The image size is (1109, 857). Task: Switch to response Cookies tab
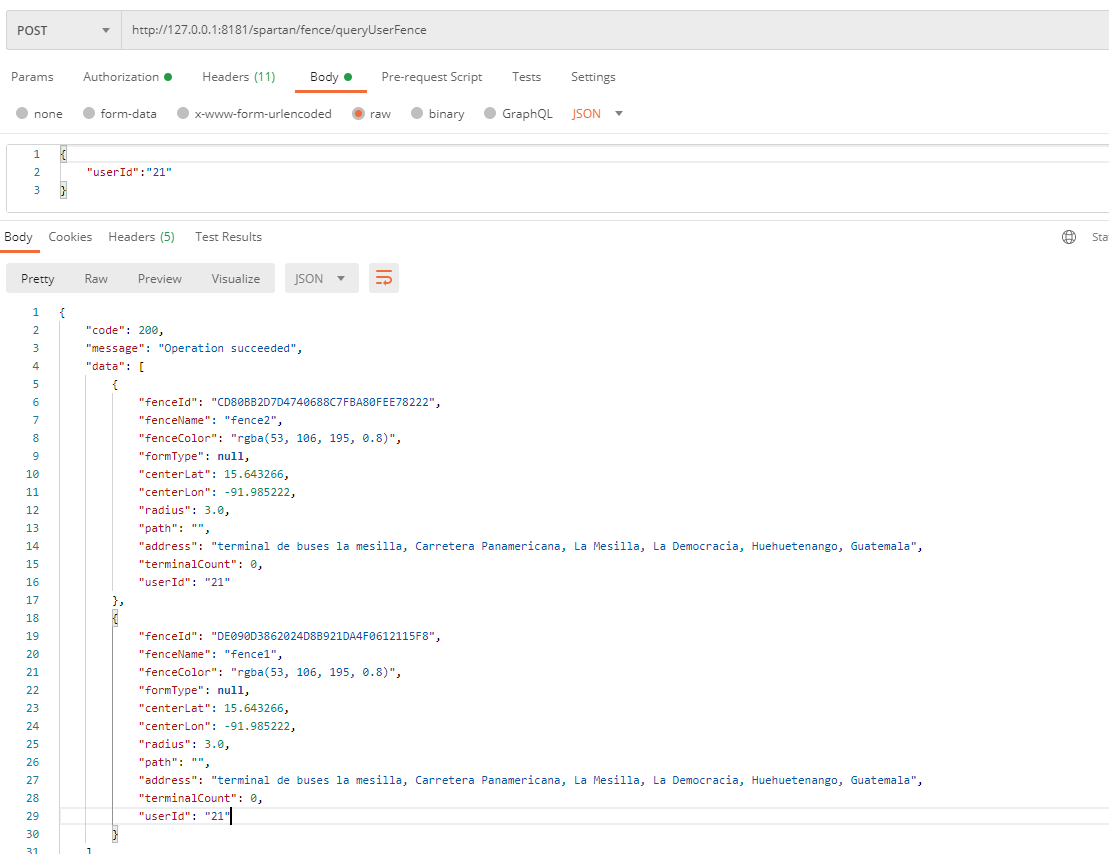[70, 237]
